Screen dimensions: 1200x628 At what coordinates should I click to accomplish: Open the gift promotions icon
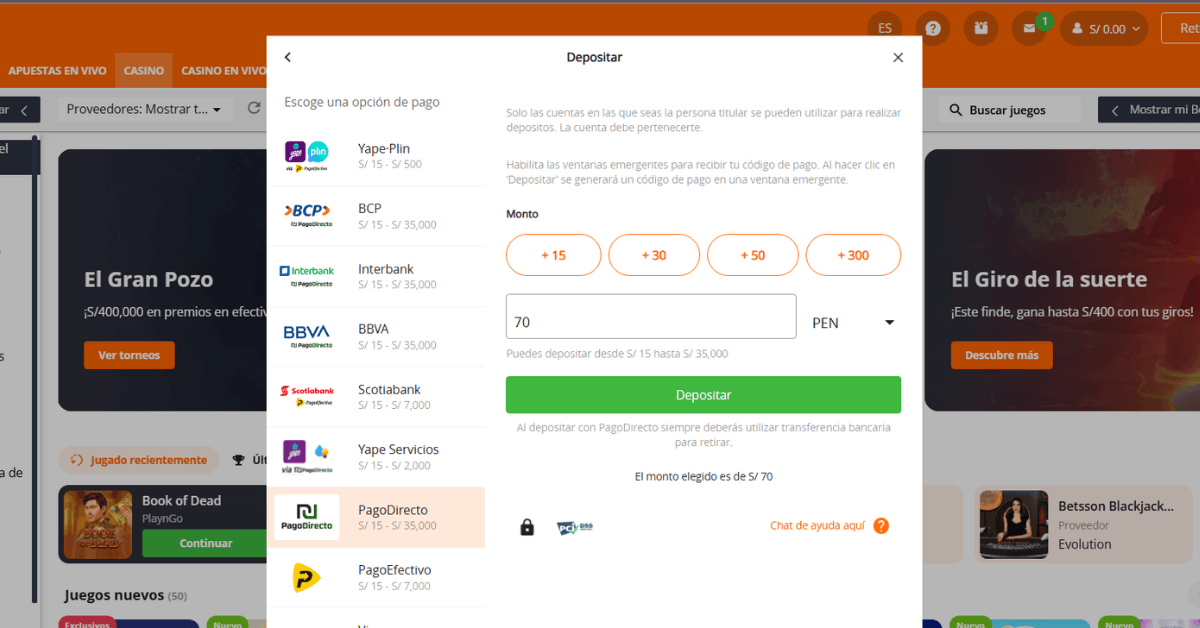[981, 29]
